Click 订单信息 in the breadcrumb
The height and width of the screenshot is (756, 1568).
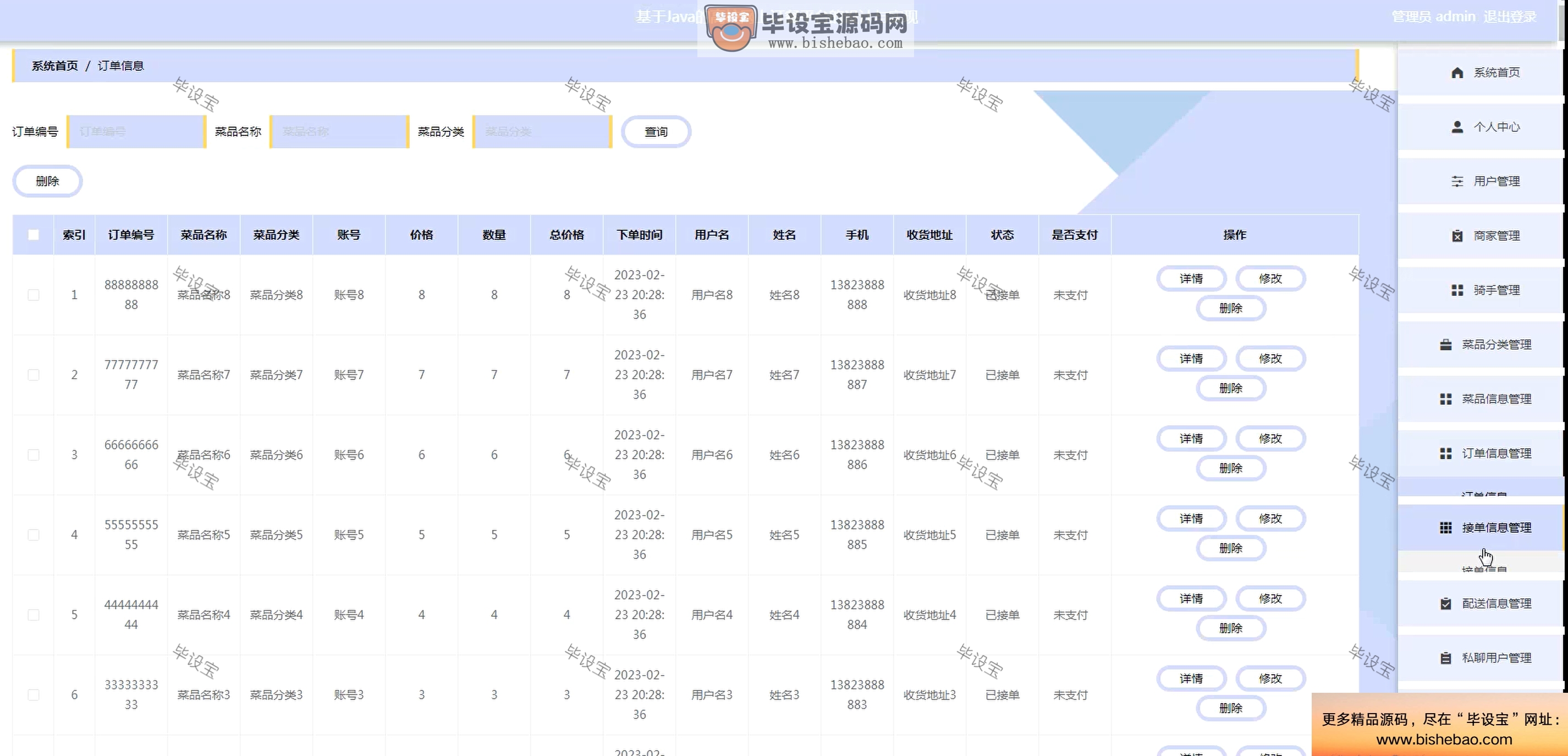point(120,66)
